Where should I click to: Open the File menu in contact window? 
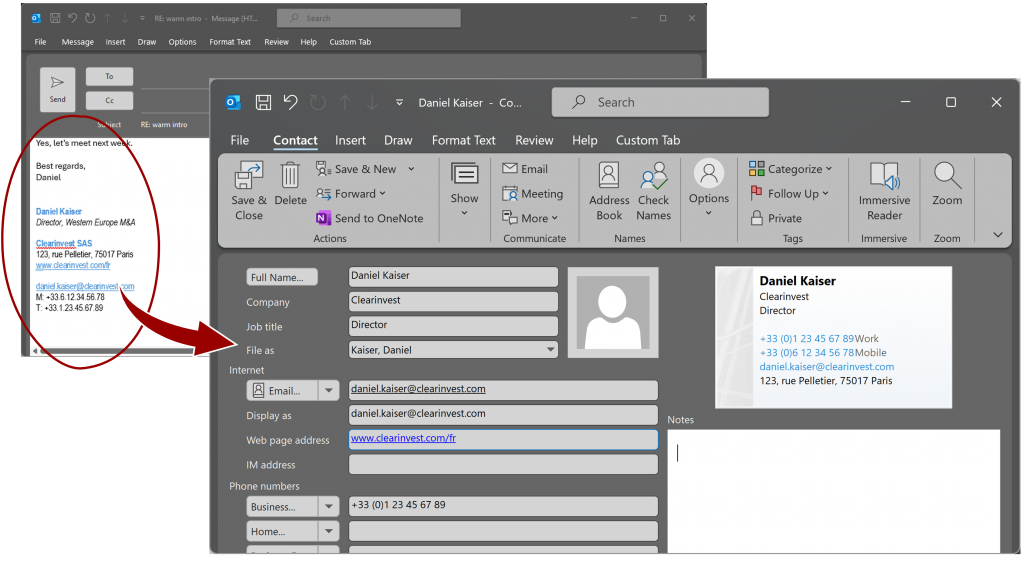coord(240,141)
